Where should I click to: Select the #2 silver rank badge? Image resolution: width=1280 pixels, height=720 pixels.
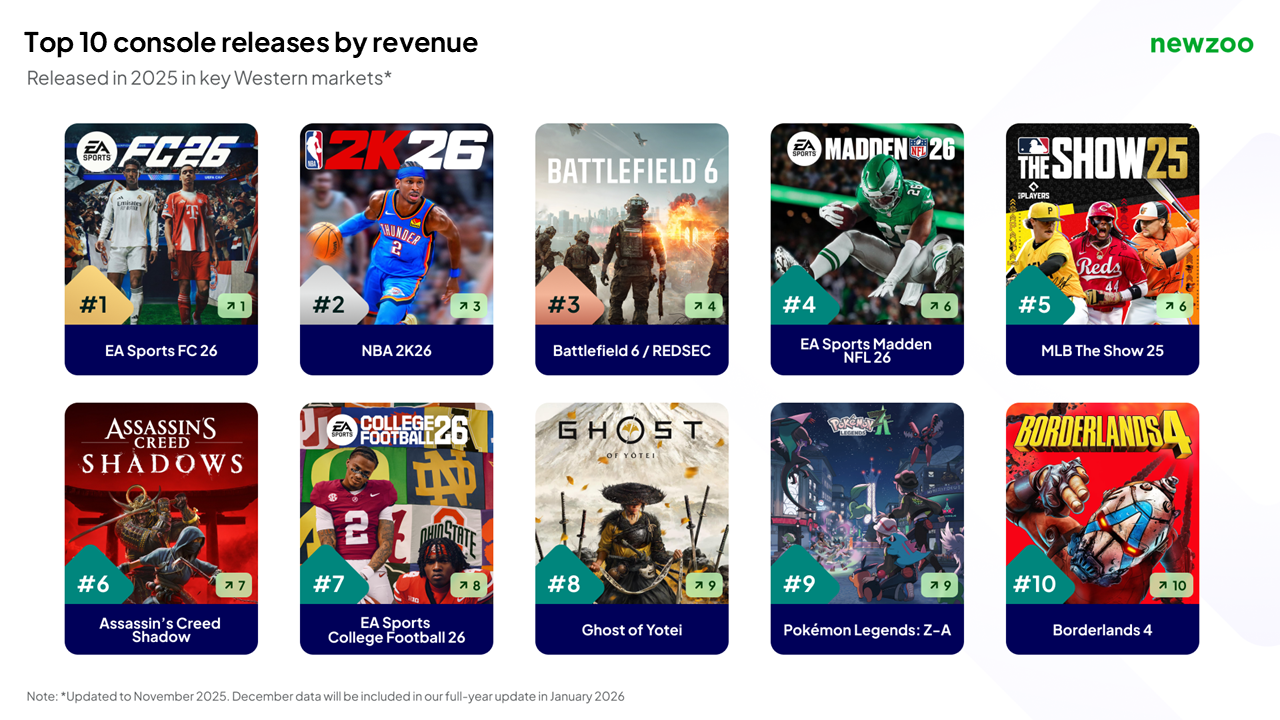click(329, 299)
